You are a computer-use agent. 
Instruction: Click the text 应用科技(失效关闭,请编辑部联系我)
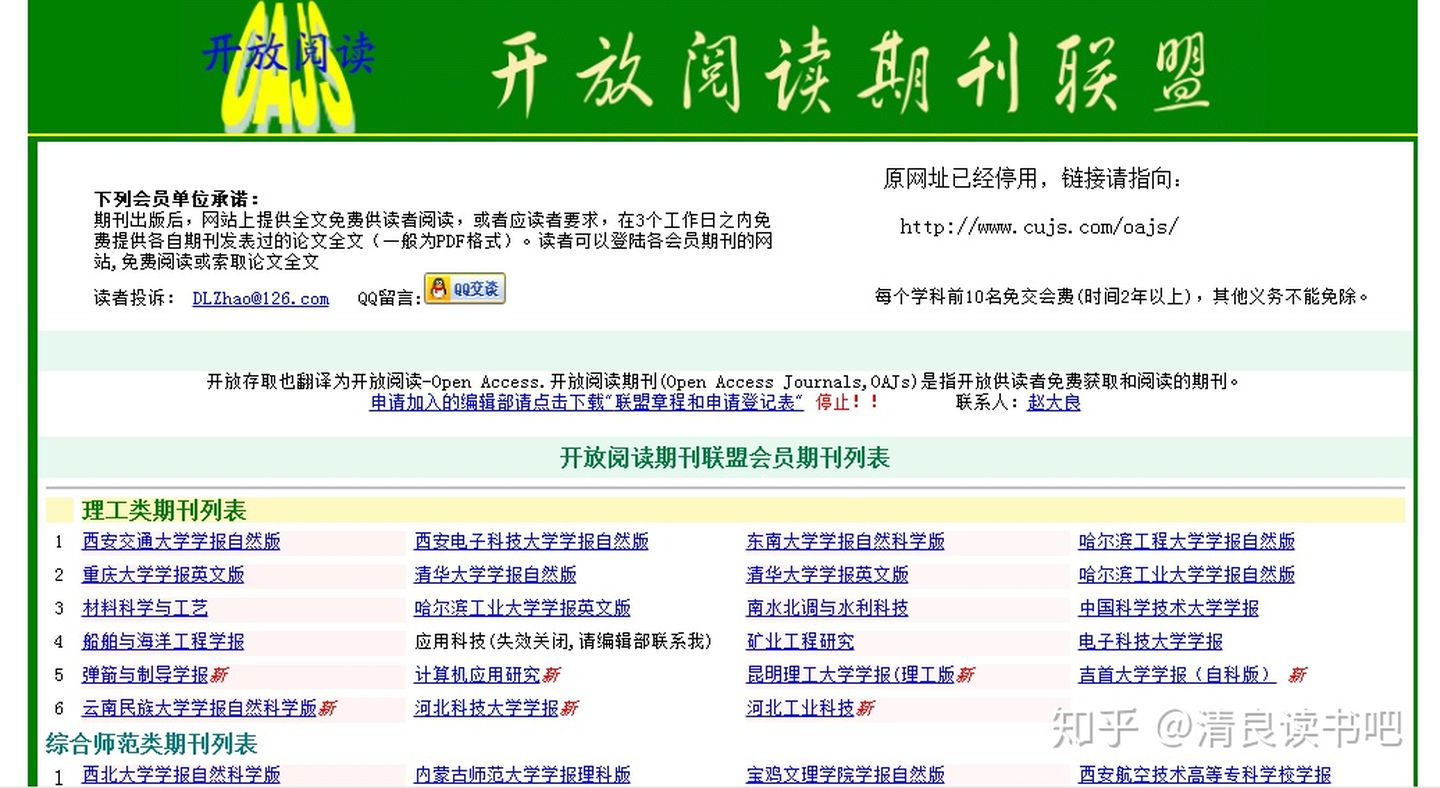563,641
